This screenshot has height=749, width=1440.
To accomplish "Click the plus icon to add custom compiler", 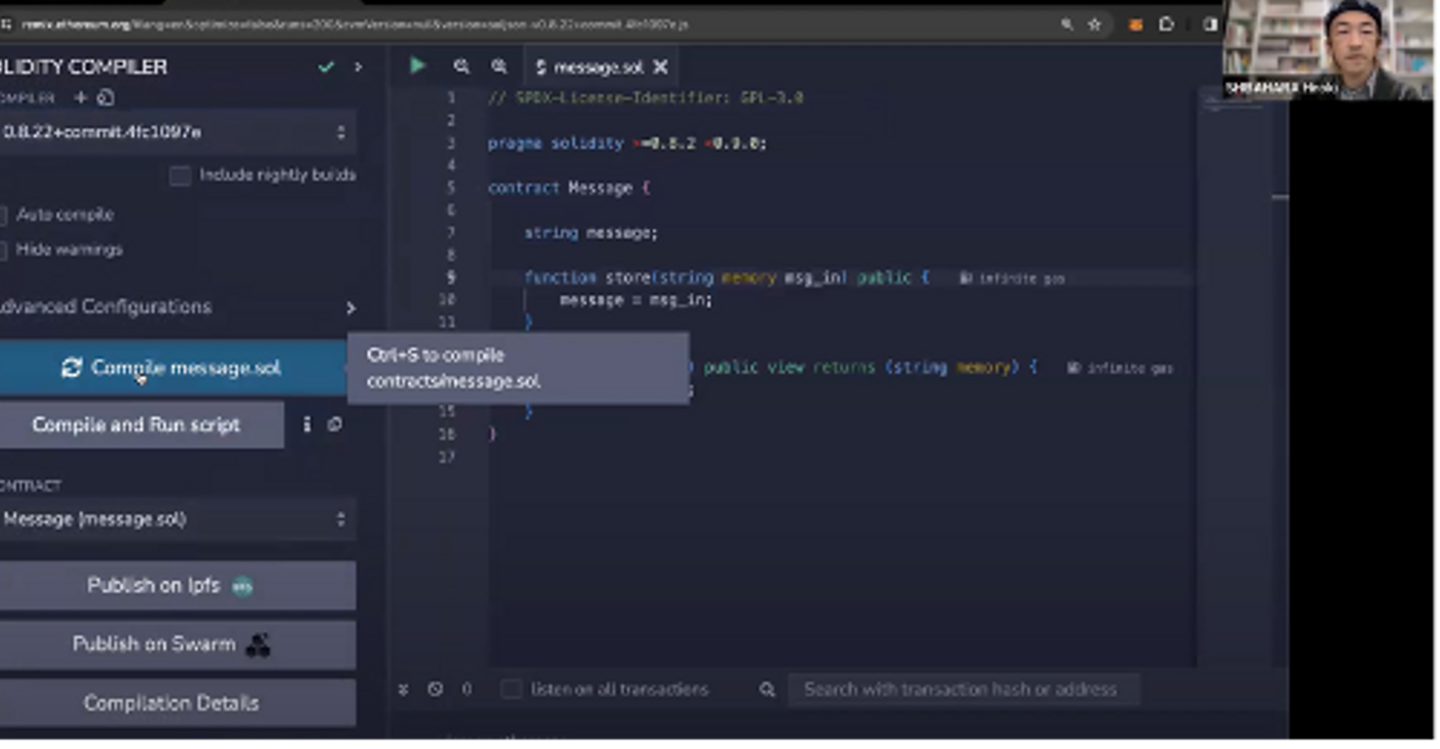I will pos(82,98).
